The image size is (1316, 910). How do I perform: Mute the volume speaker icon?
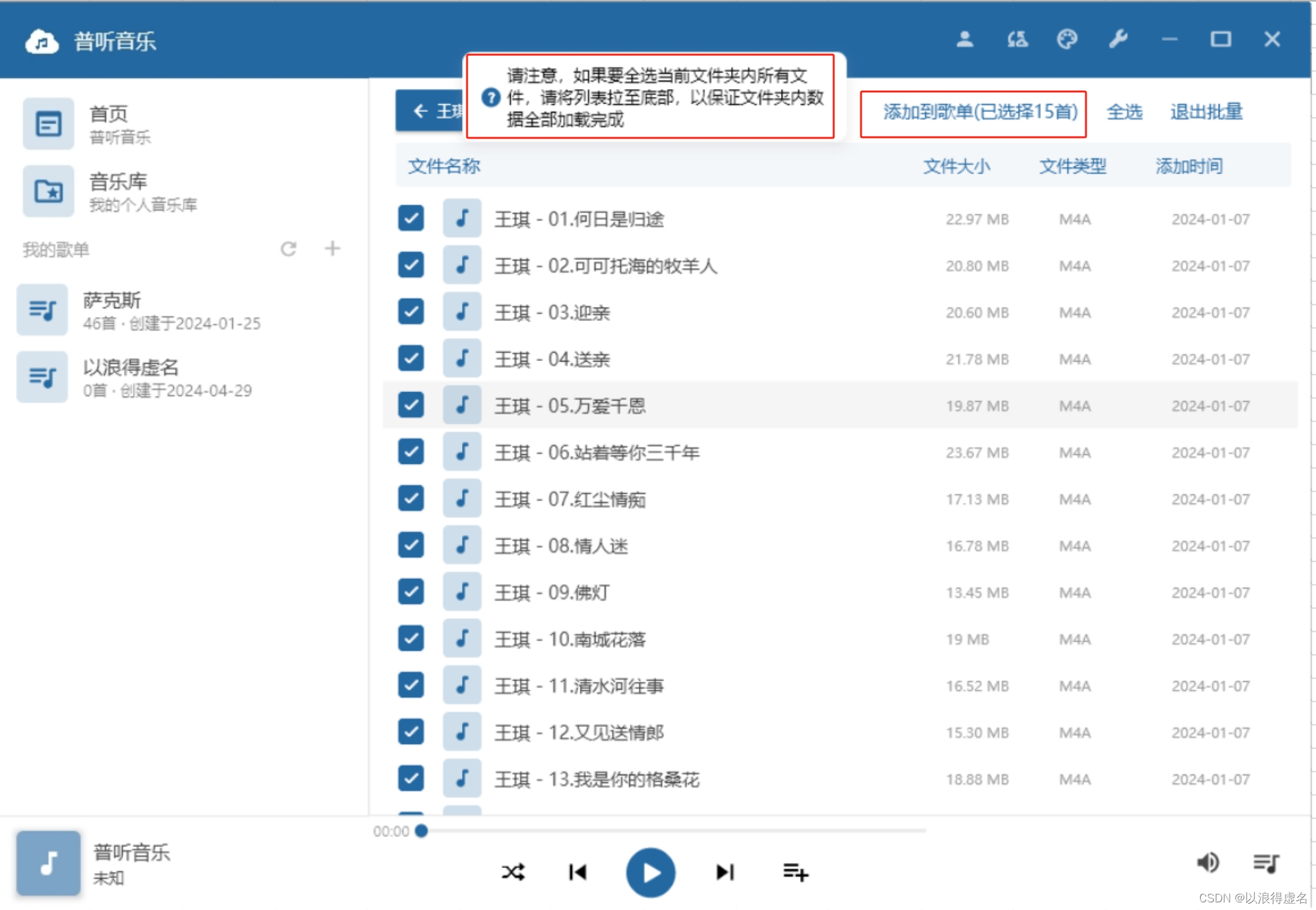[1207, 862]
